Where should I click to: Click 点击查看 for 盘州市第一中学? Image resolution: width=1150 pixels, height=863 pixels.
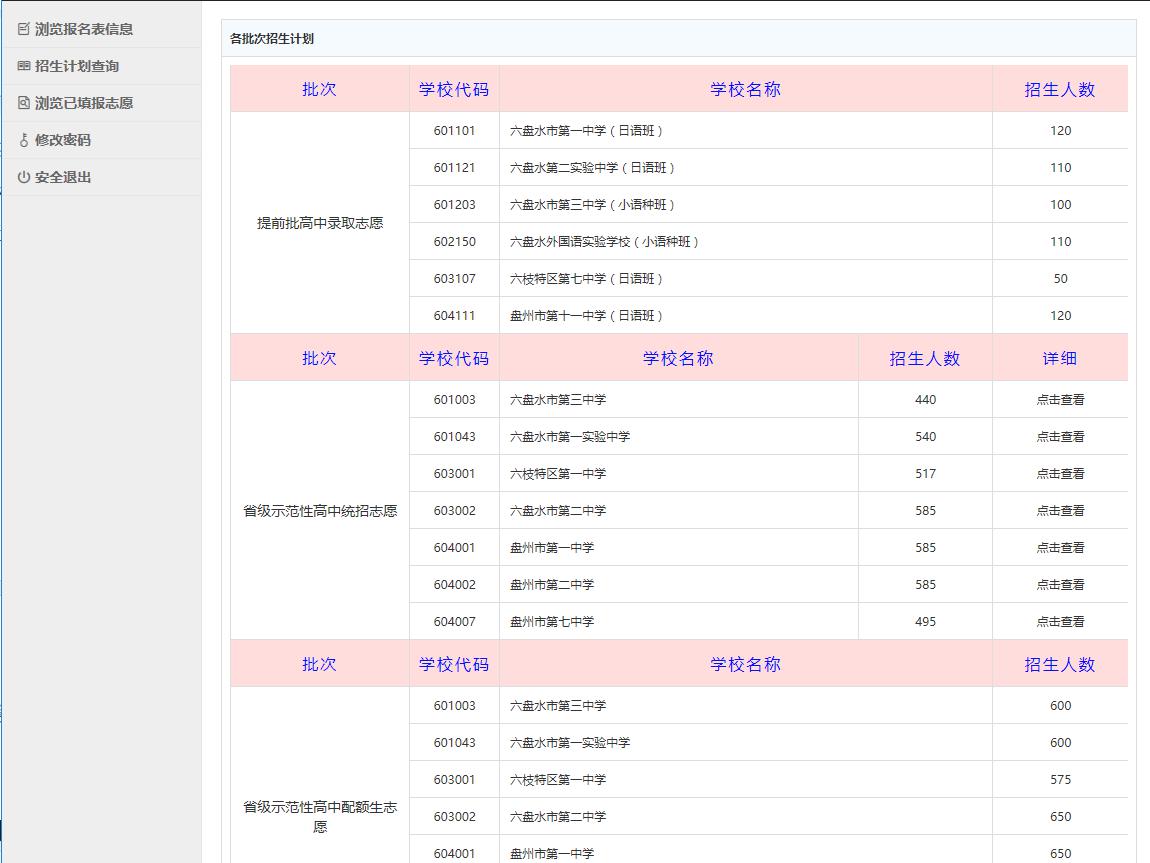1063,547
